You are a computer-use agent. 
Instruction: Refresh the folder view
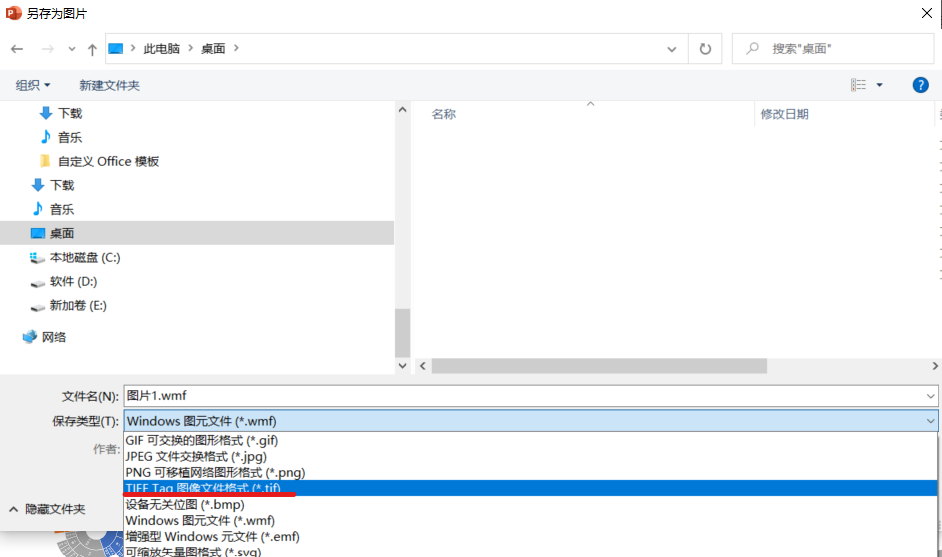(705, 49)
